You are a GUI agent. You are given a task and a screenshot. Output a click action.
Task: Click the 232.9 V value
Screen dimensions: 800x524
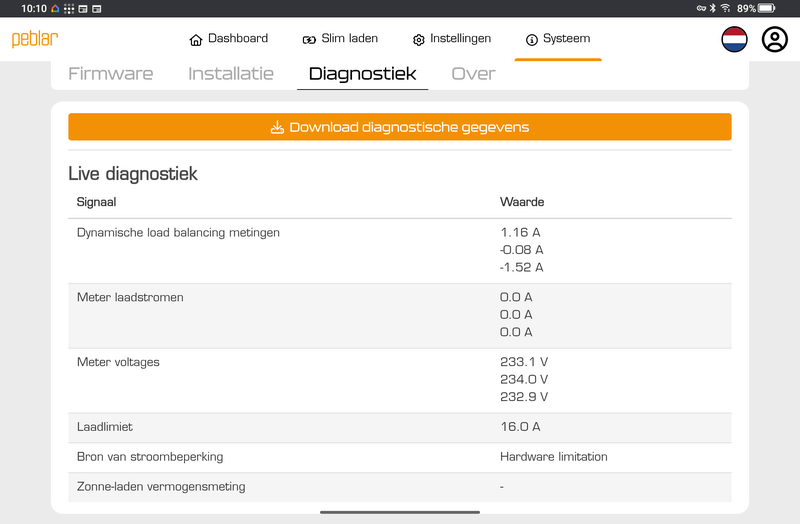point(524,397)
